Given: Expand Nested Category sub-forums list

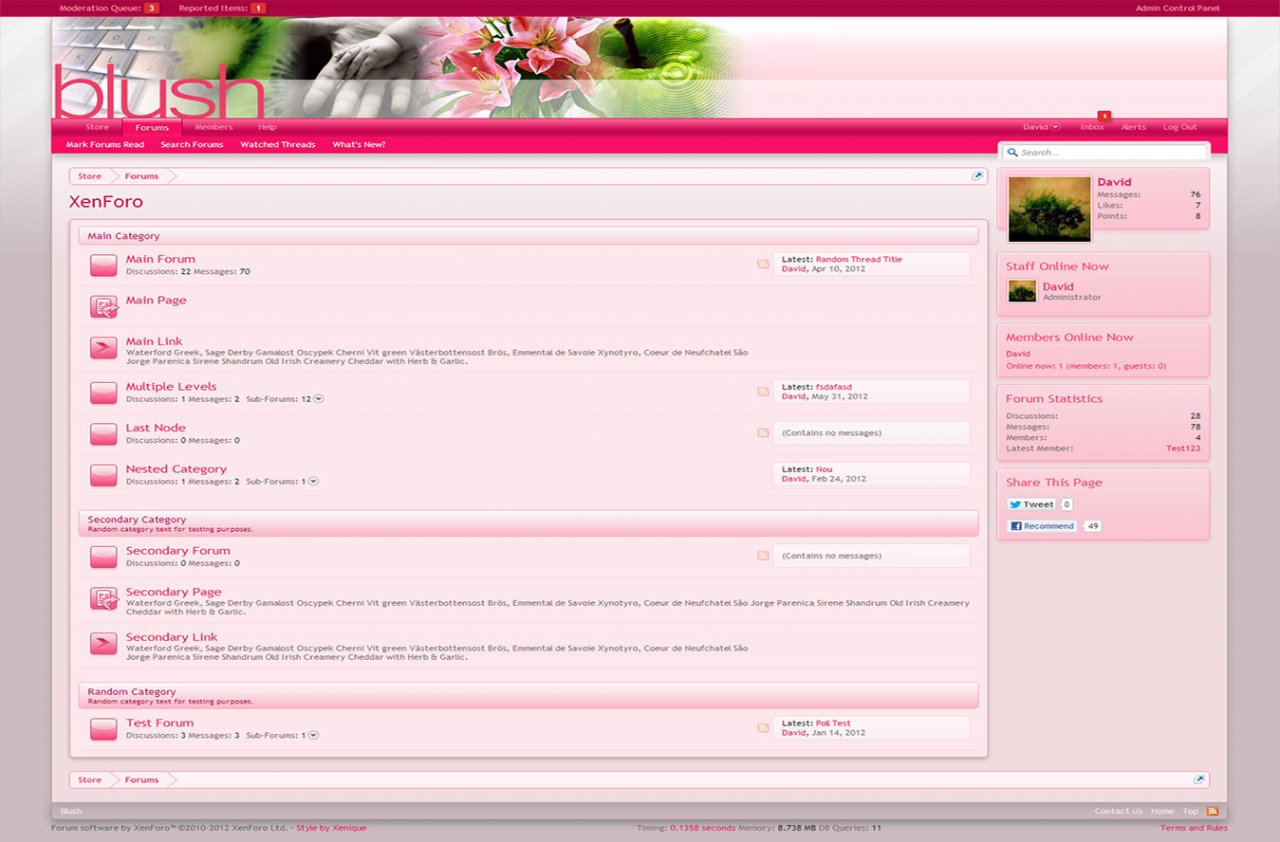Looking at the screenshot, I should (313, 481).
